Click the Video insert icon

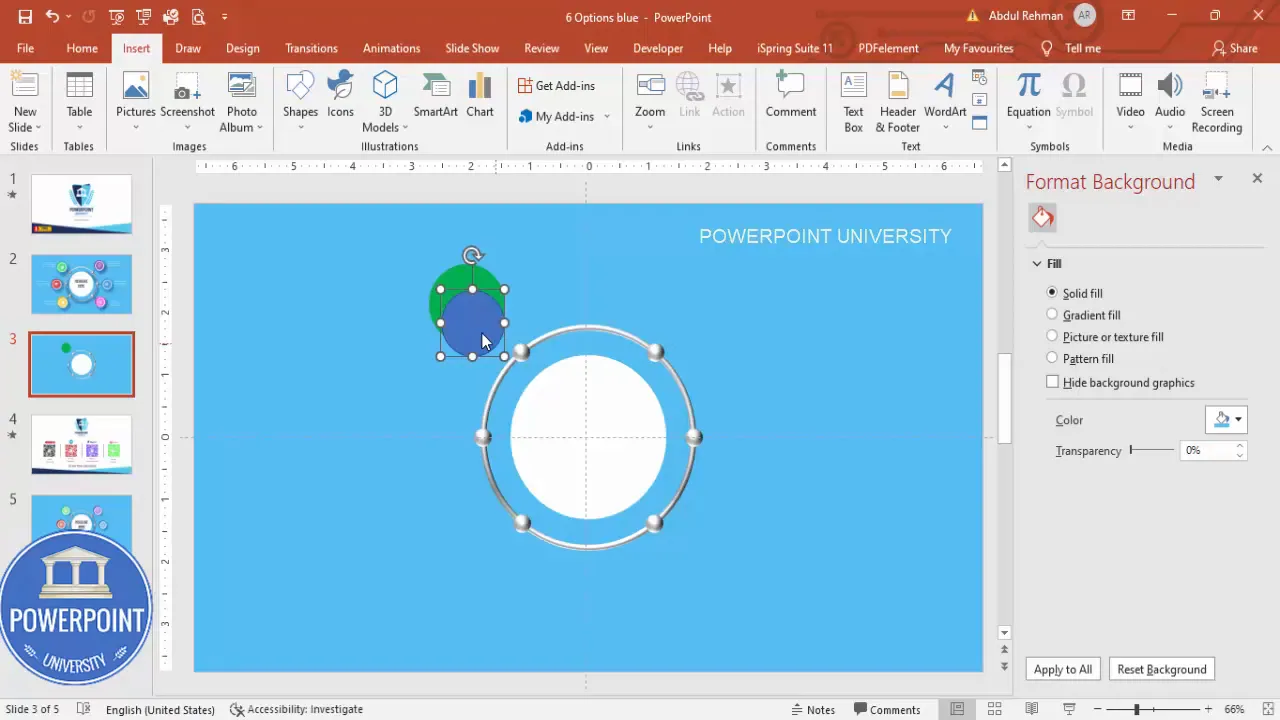[1130, 86]
